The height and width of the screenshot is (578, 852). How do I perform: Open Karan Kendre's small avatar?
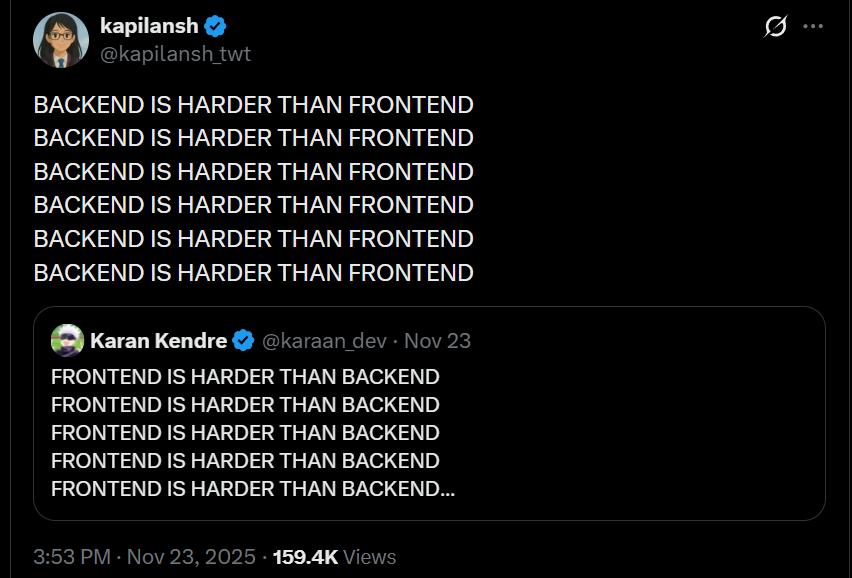point(68,341)
